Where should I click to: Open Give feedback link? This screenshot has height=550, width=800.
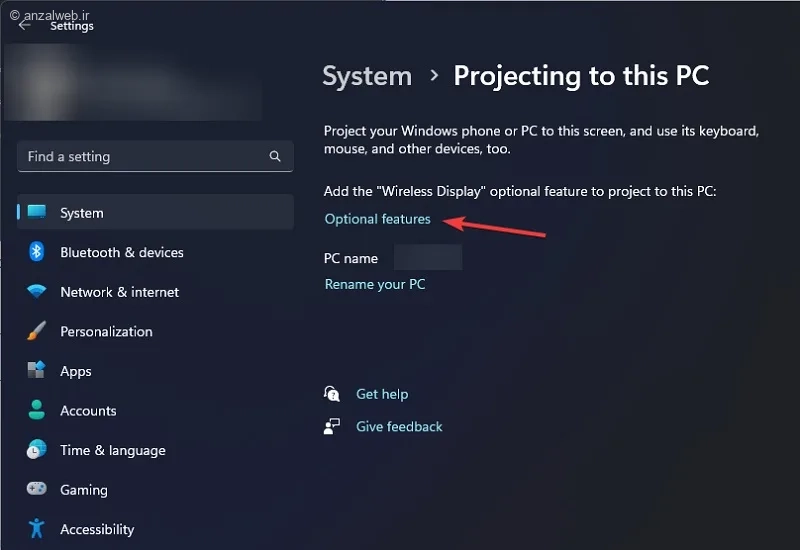[399, 427]
